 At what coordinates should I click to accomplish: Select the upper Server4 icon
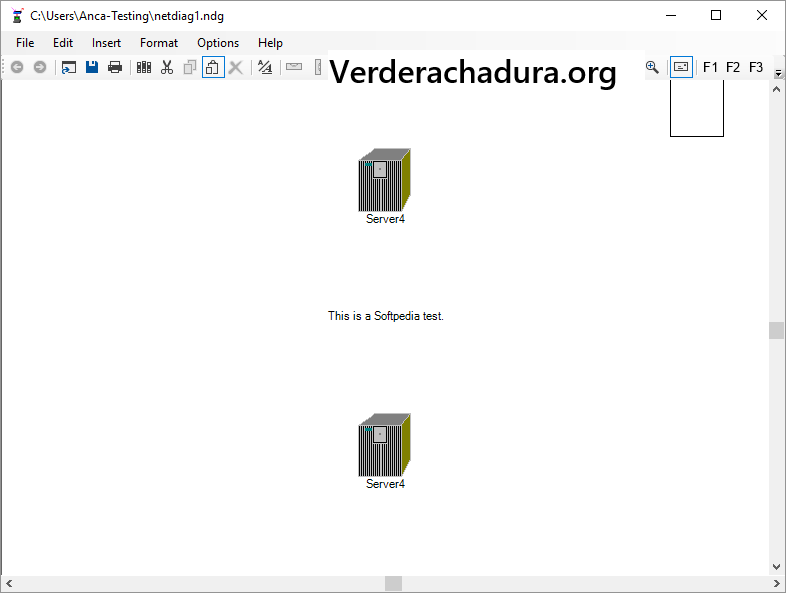click(x=384, y=180)
